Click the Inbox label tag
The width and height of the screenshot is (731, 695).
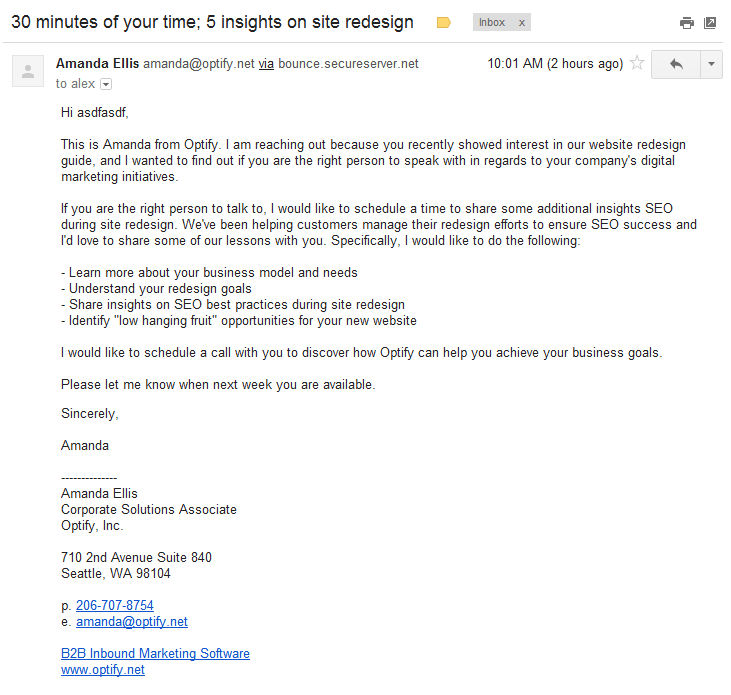[492, 23]
